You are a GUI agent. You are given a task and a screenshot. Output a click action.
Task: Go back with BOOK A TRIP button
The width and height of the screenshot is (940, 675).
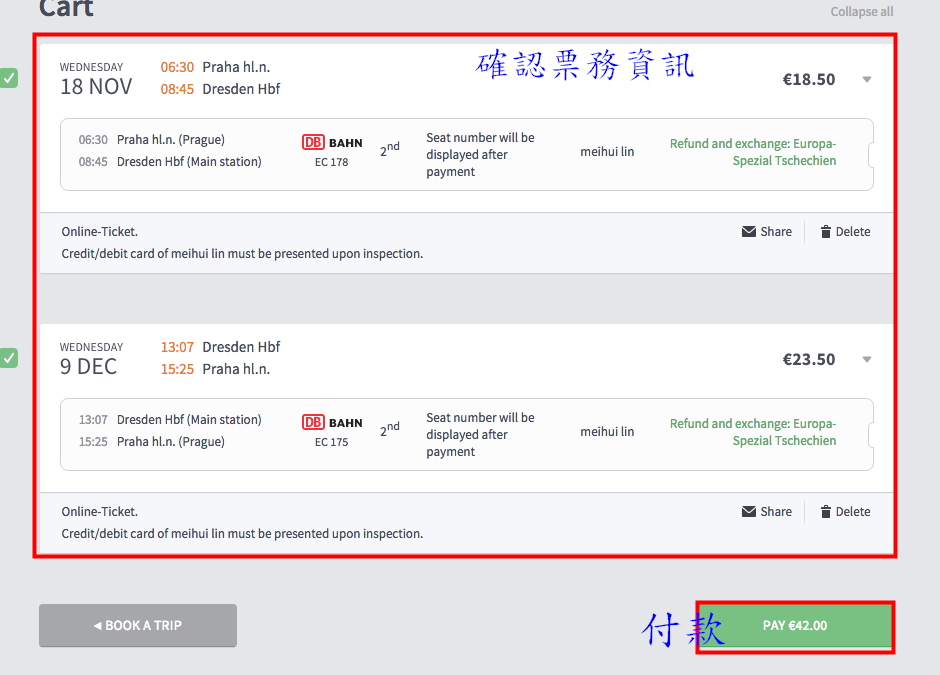138,626
